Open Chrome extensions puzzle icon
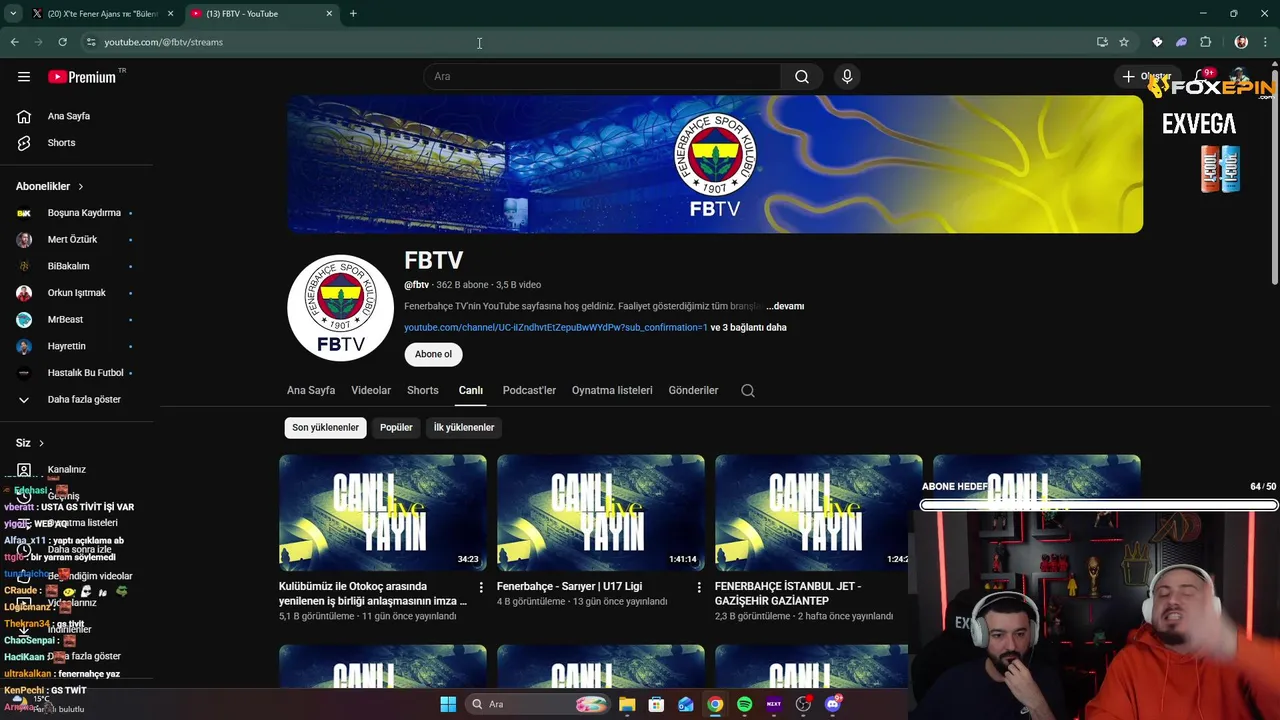This screenshot has width=1280, height=720. 1205,42
